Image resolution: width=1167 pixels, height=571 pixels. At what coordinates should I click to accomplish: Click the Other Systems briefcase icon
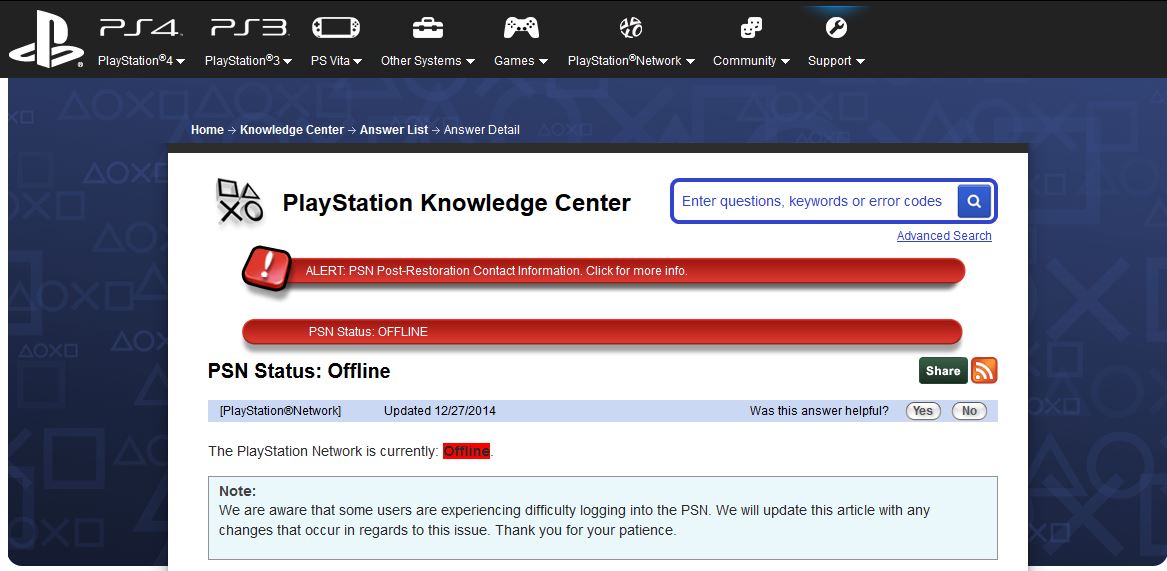(x=427, y=28)
